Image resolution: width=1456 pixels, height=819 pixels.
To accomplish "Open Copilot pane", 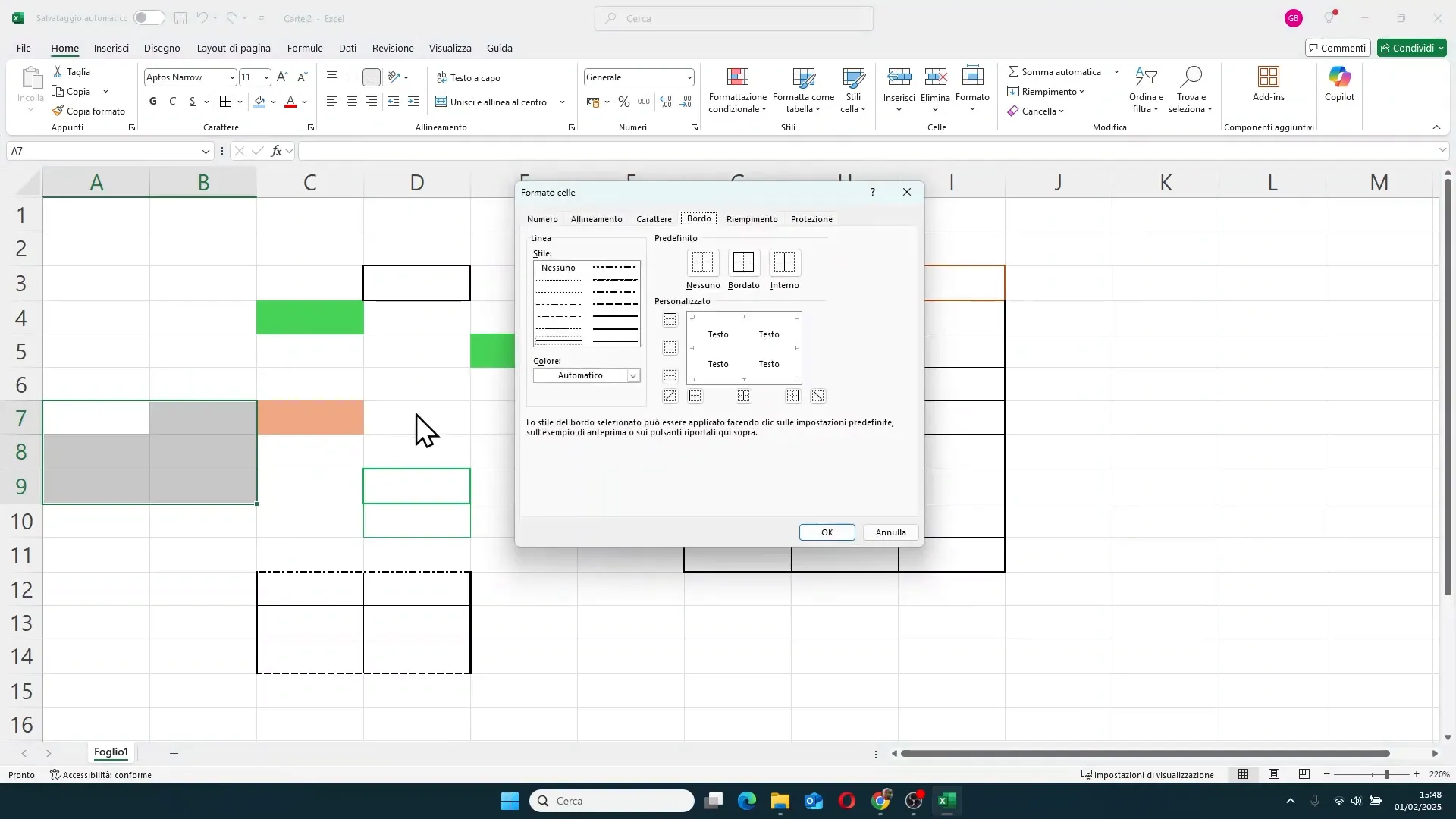I will (1339, 84).
